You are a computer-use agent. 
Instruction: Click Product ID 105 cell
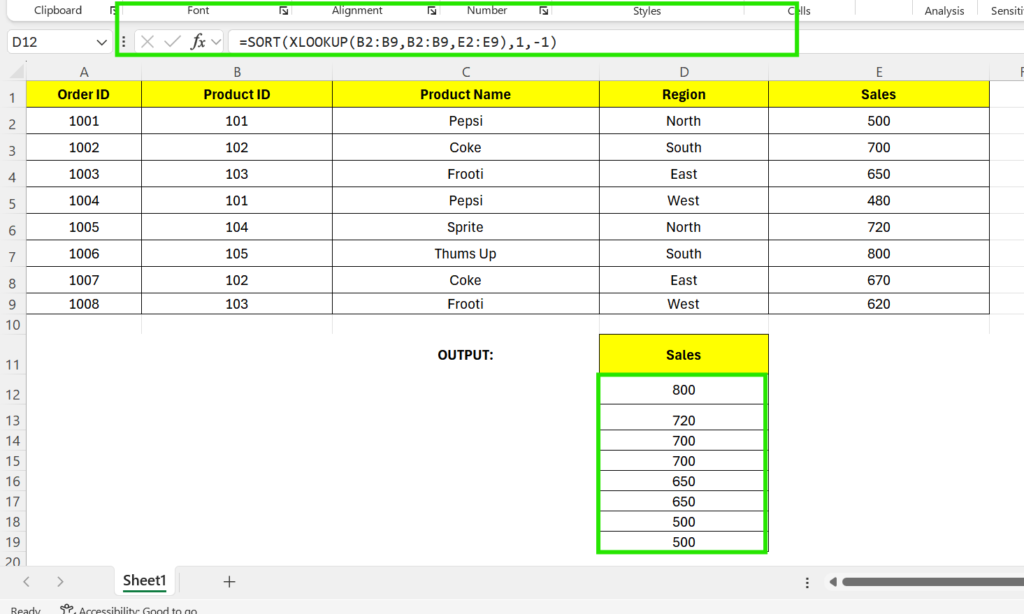[237, 253]
